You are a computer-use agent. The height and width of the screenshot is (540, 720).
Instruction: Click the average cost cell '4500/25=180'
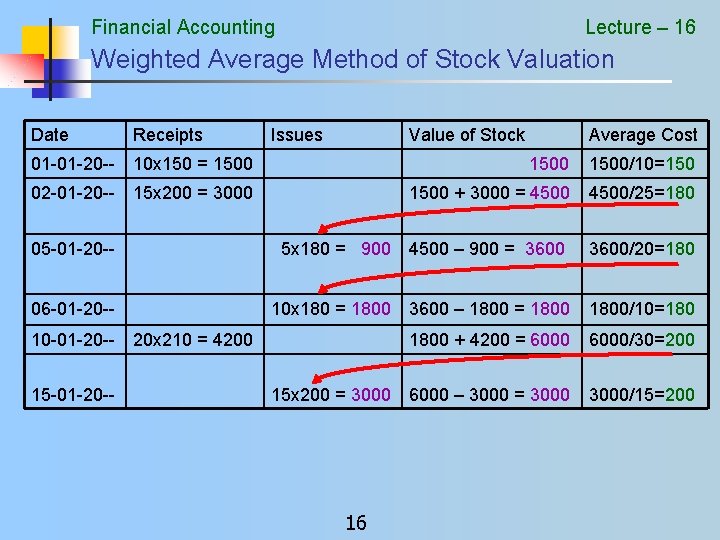coord(642,193)
